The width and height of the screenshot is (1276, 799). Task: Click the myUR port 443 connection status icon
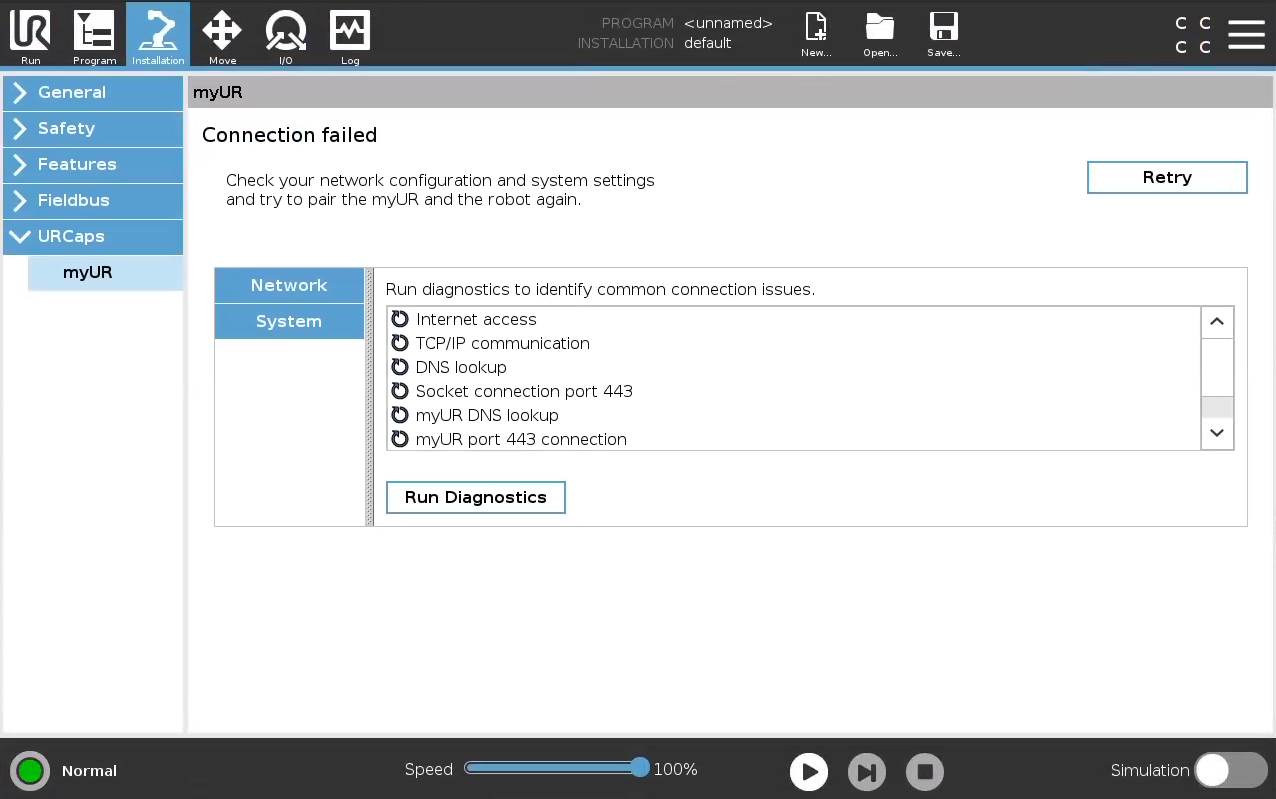[x=400, y=439]
